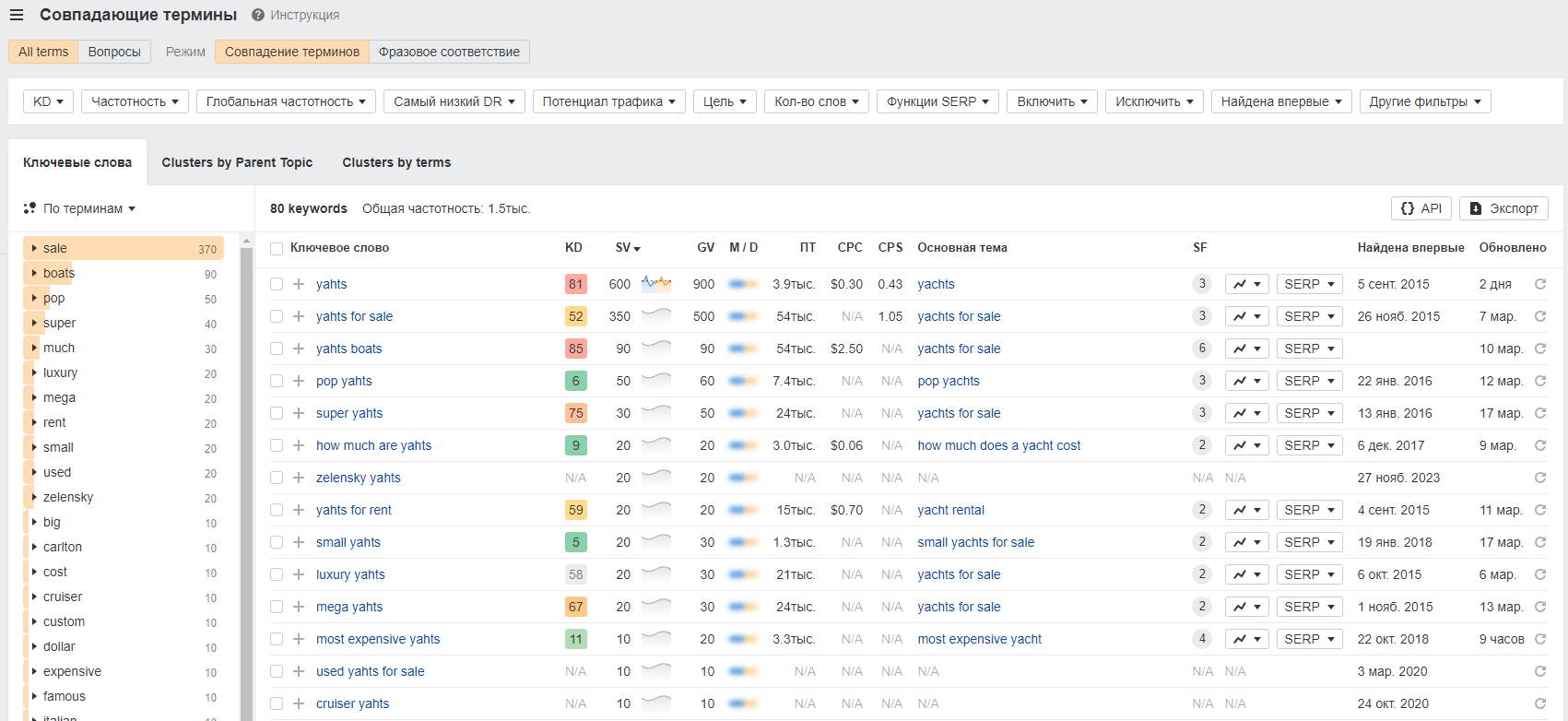
Task: Refresh the how much are yahts row
Action: point(1539,445)
